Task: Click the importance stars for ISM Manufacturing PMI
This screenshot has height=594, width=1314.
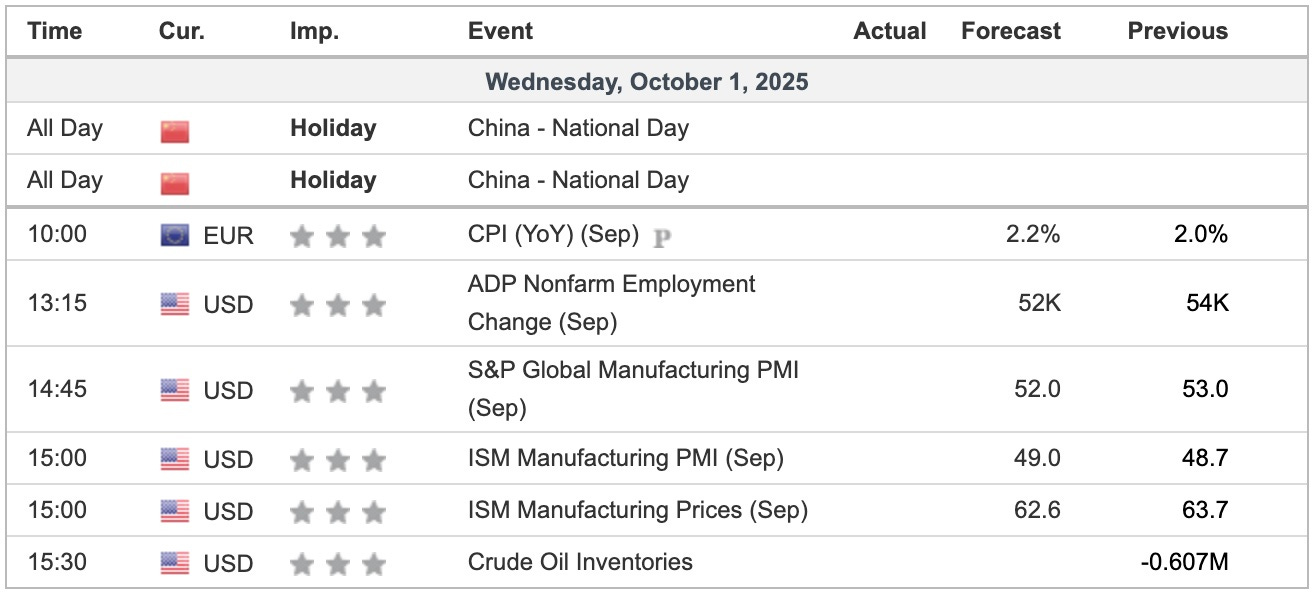Action: 337,460
